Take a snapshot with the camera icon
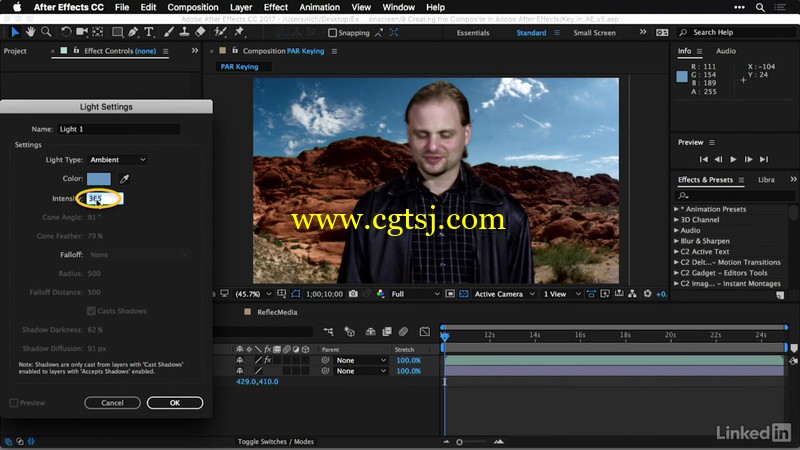This screenshot has width=800, height=450. point(353,294)
